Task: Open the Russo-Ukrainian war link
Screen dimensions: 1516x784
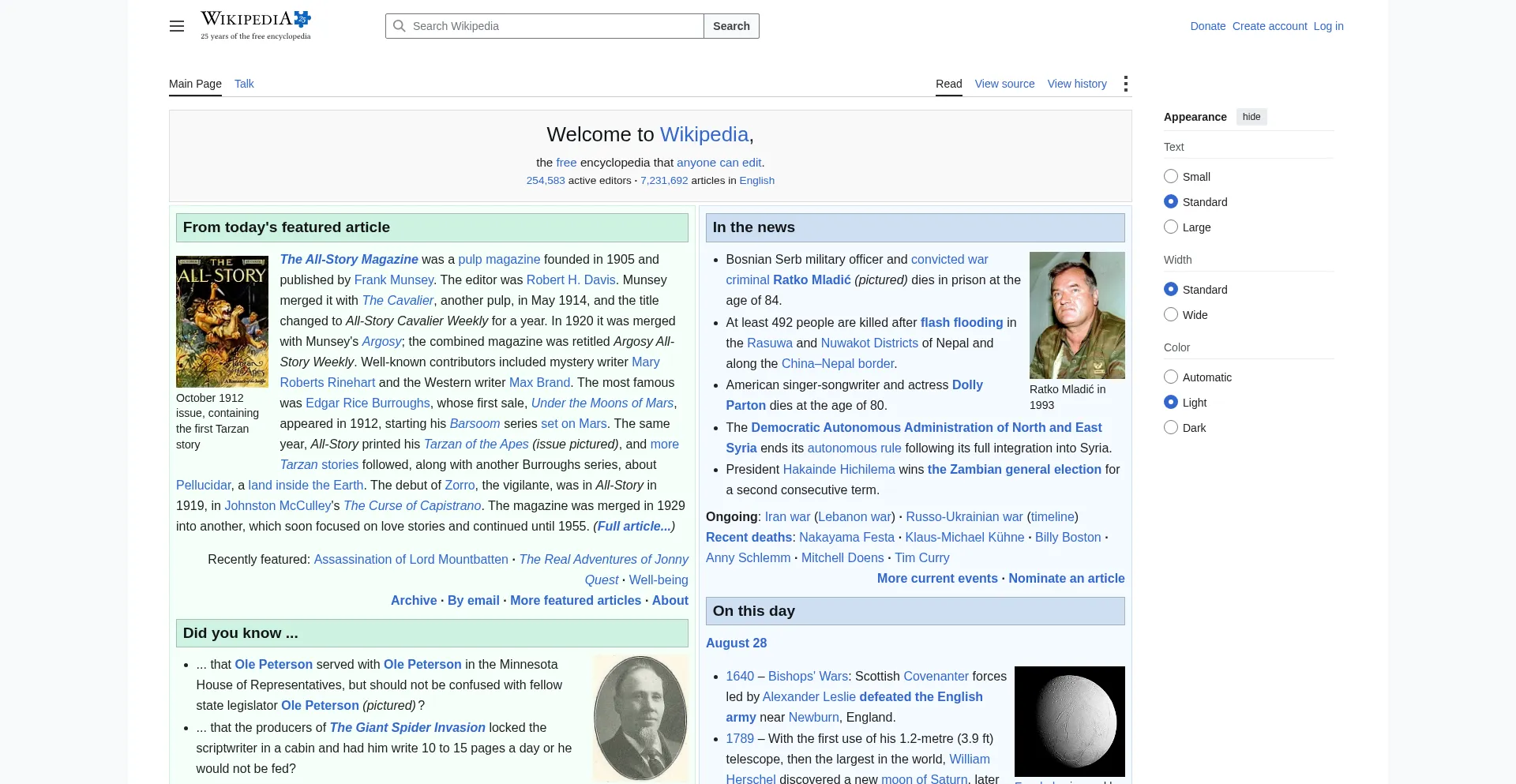Action: click(x=964, y=516)
